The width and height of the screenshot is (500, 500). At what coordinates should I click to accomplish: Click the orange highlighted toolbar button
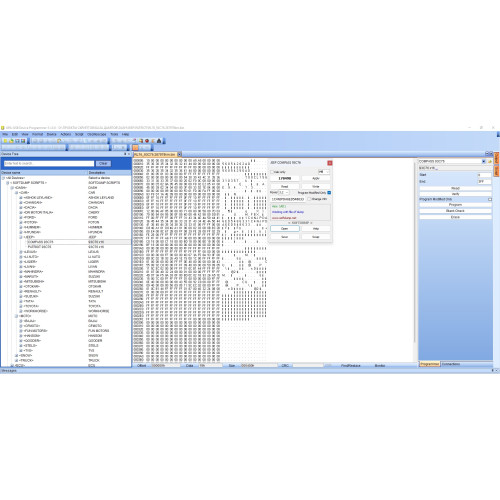[135, 147]
